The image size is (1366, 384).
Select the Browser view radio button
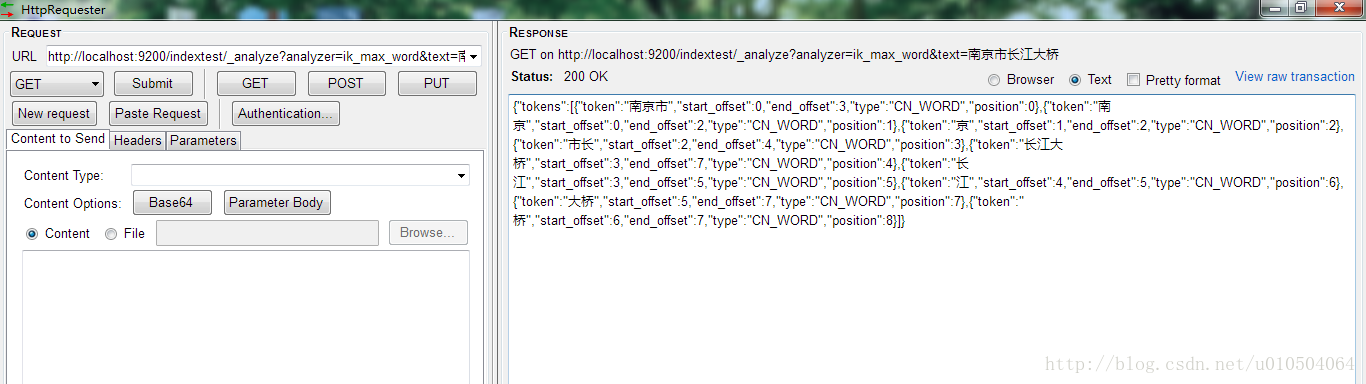994,80
